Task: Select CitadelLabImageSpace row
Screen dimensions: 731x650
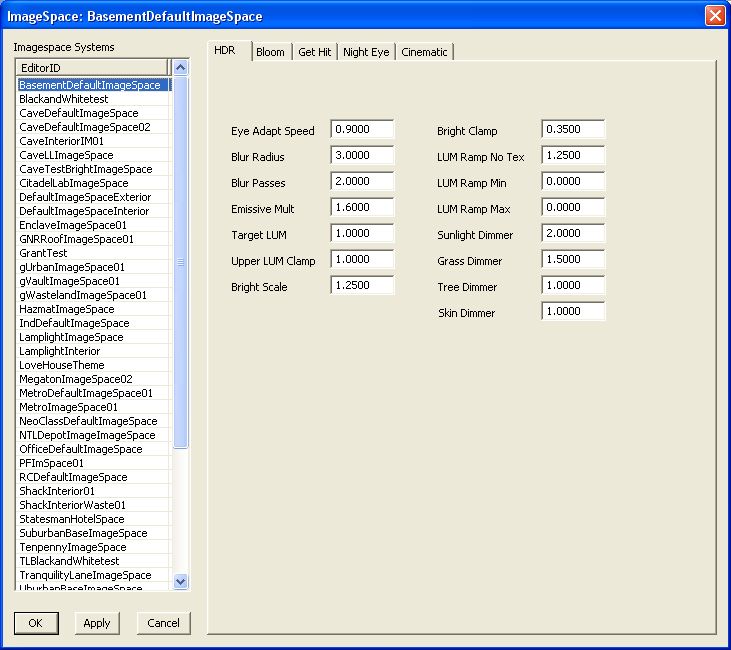Action: tap(93, 183)
